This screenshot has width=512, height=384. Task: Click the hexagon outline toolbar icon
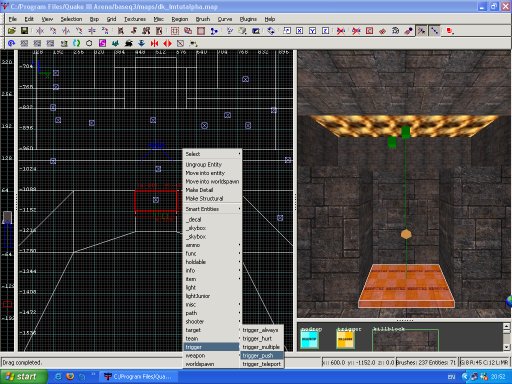[x=89, y=43]
